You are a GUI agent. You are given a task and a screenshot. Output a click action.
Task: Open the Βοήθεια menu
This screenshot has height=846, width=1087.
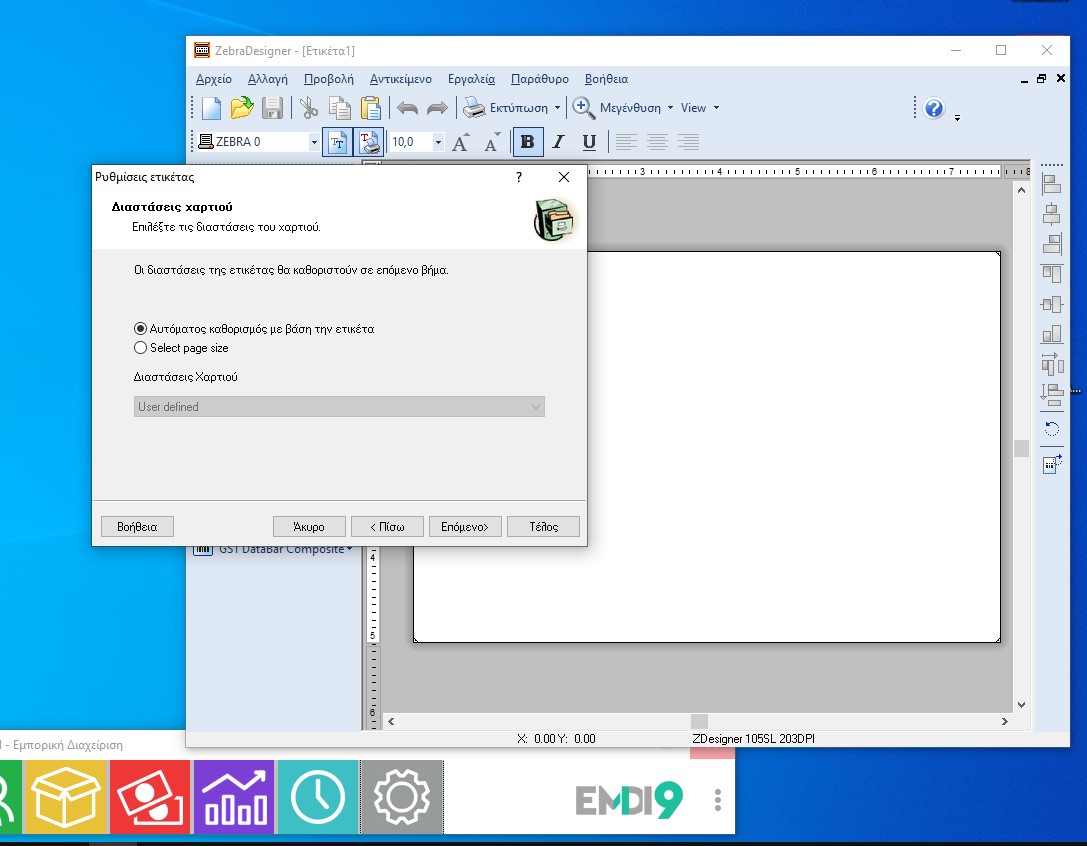pos(607,79)
